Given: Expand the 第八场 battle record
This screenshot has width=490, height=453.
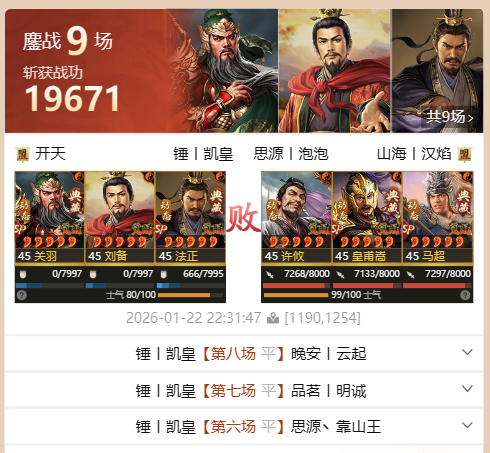Looking at the screenshot, I should point(467,352).
